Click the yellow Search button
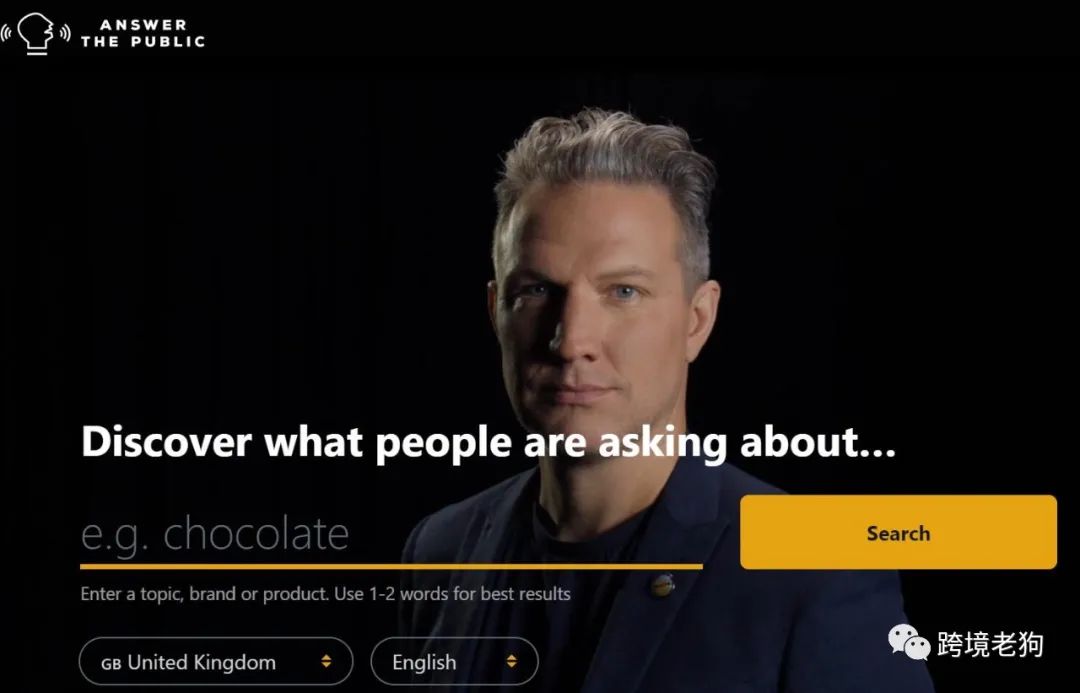The height and width of the screenshot is (693, 1080). [x=898, y=532]
